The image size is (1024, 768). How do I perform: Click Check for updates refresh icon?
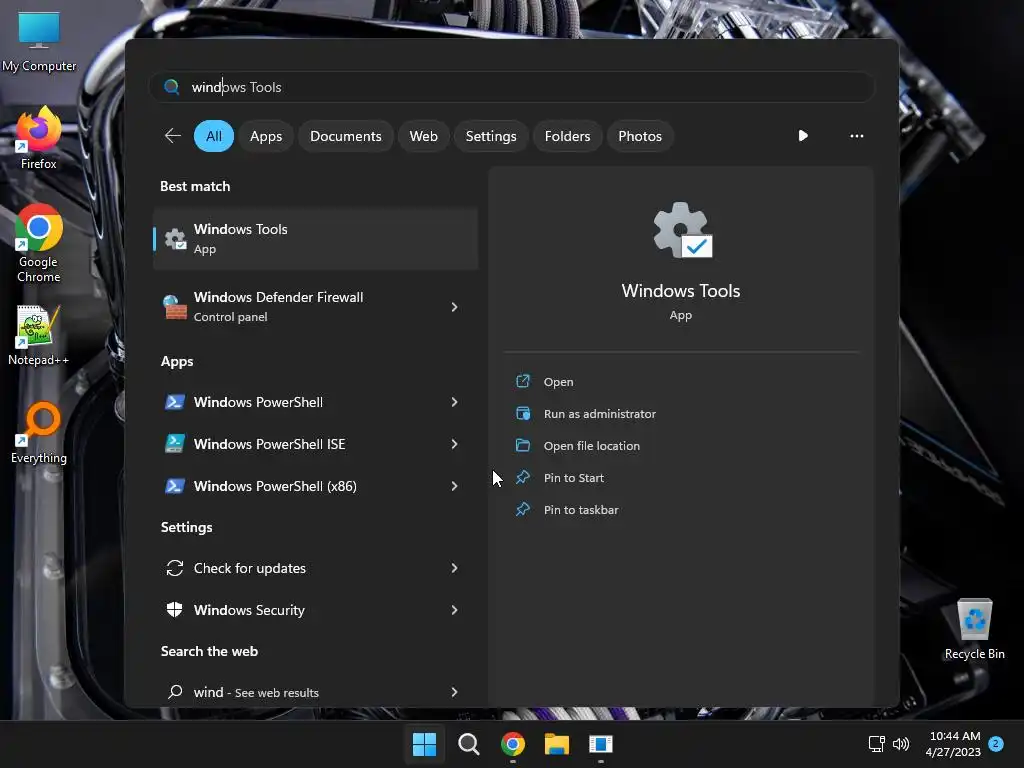174,568
